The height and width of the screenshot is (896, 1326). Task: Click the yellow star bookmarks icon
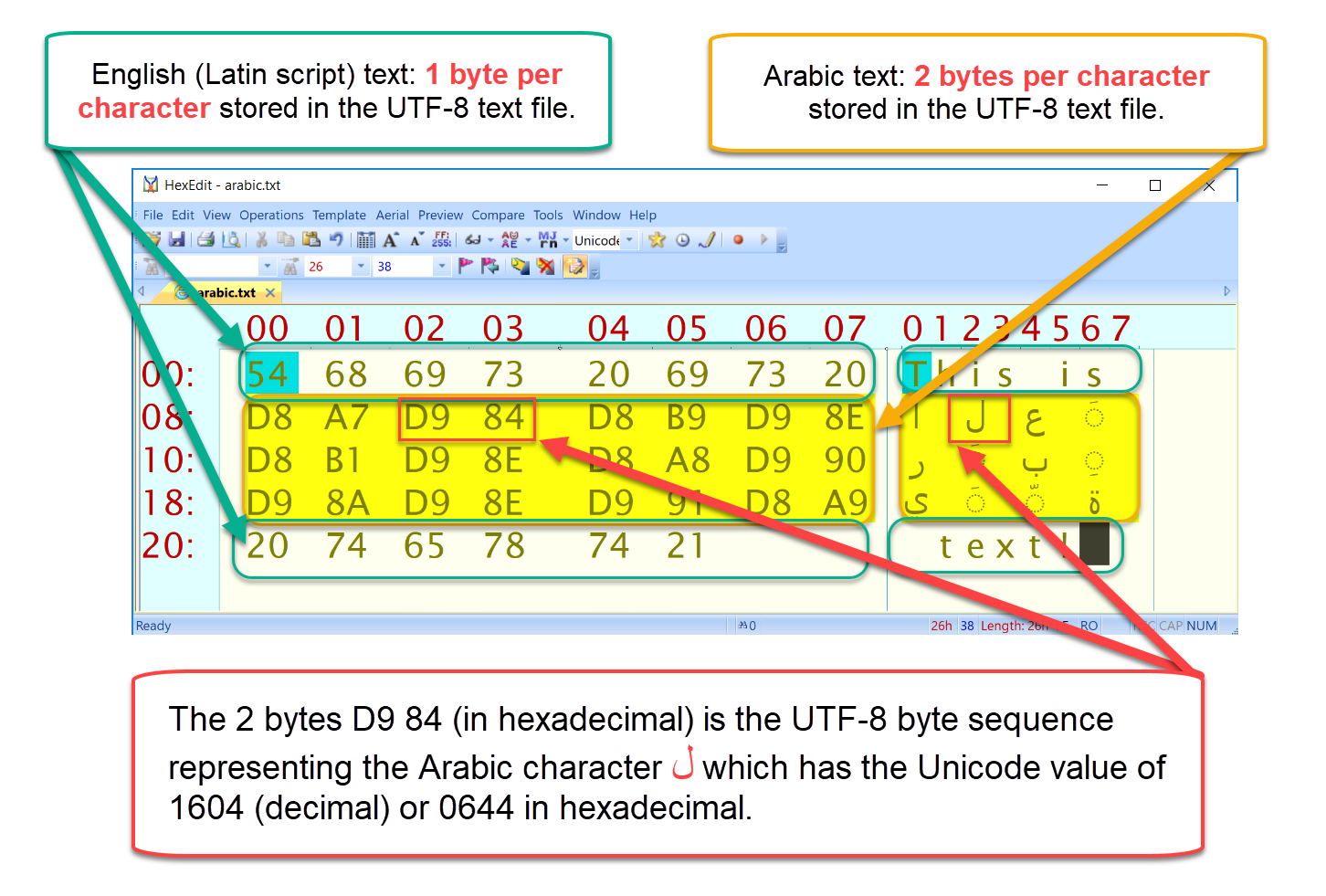[657, 239]
